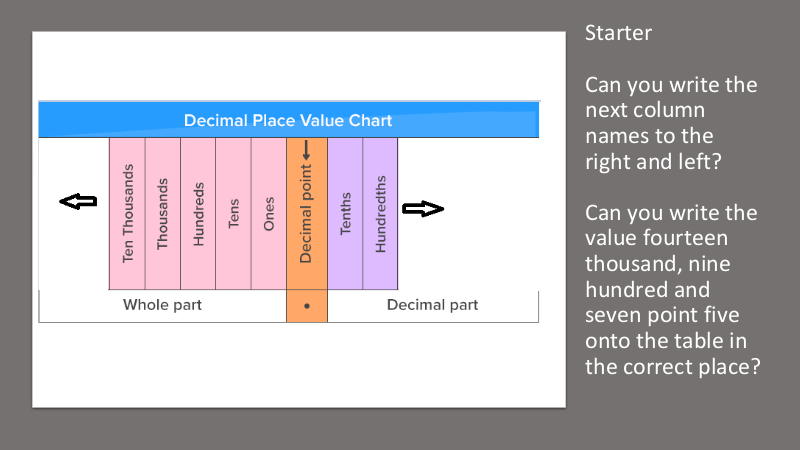The height and width of the screenshot is (450, 800).
Task: Click the decimal dot in the orange cell
Action: [x=307, y=306]
